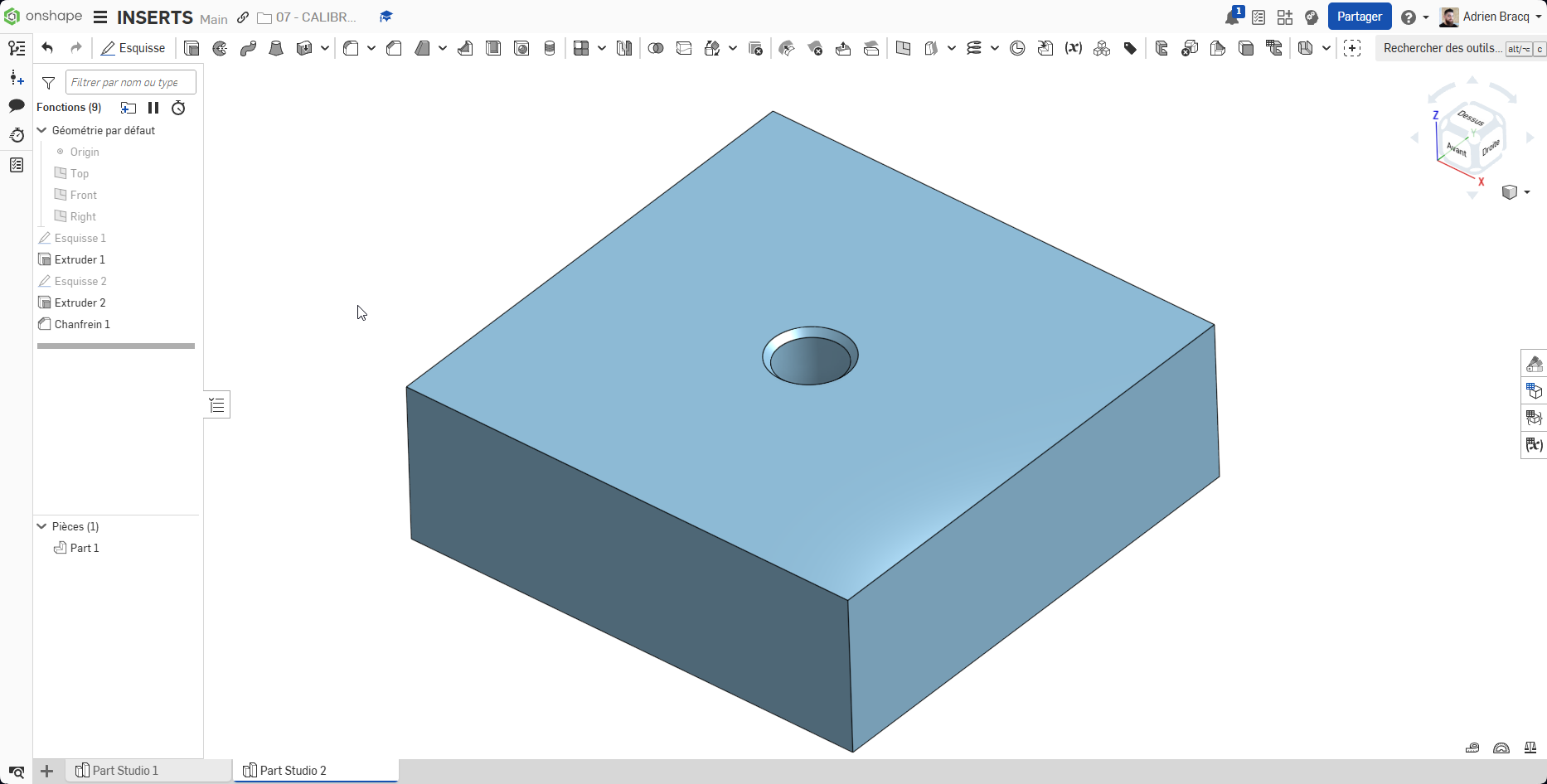1547x784 pixels.
Task: Select the Sweep tool
Action: click(248, 48)
